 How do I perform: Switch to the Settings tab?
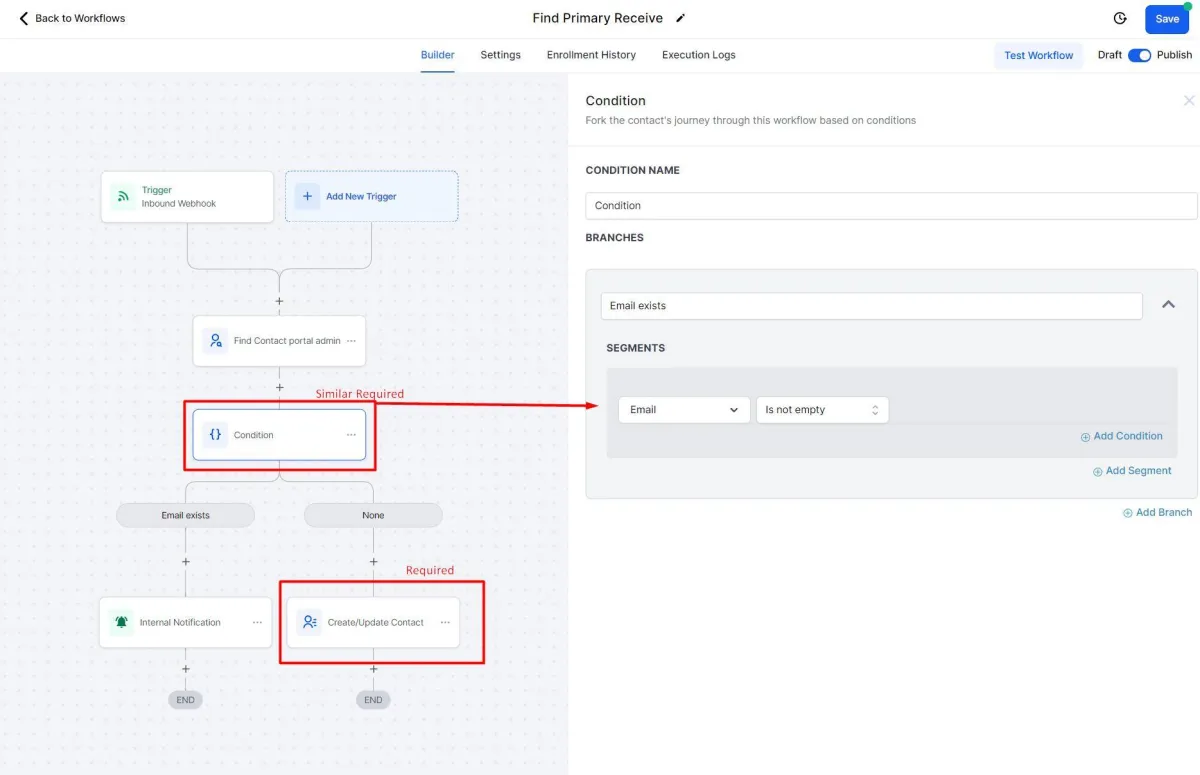[500, 55]
